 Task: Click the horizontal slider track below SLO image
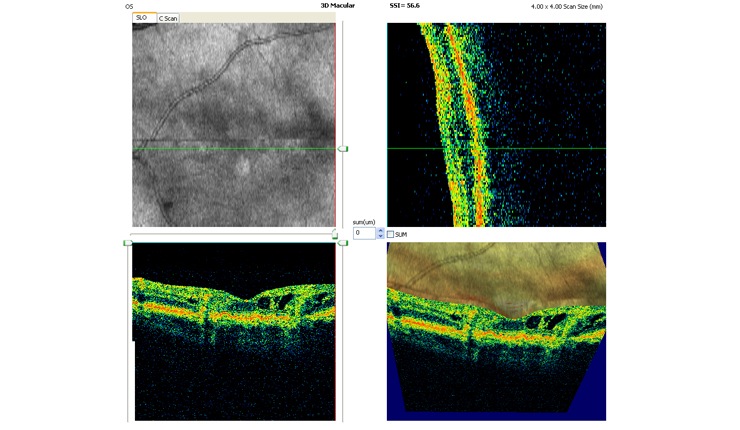[x=230, y=234]
